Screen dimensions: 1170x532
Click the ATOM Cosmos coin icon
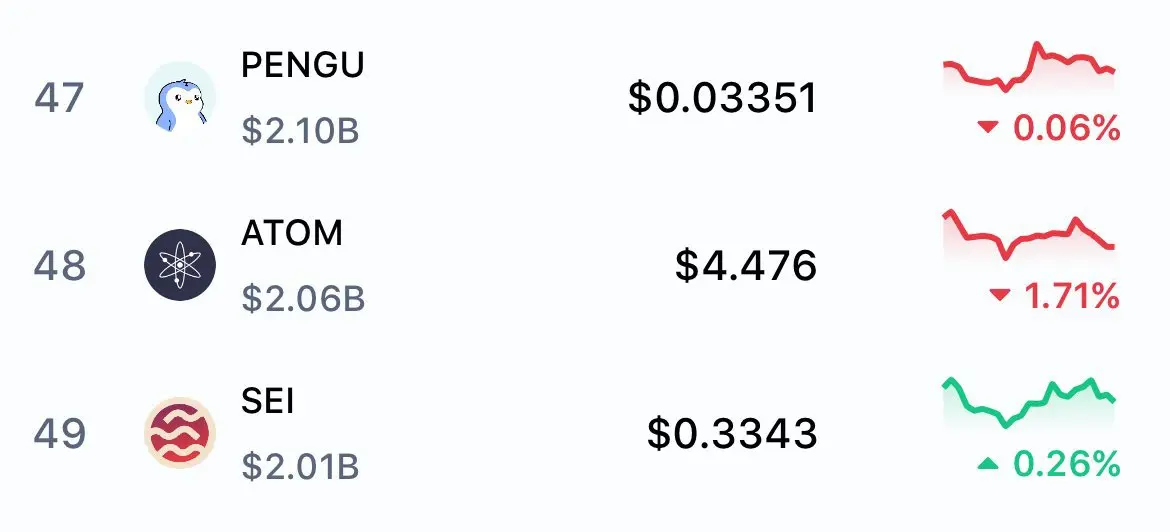[180, 265]
